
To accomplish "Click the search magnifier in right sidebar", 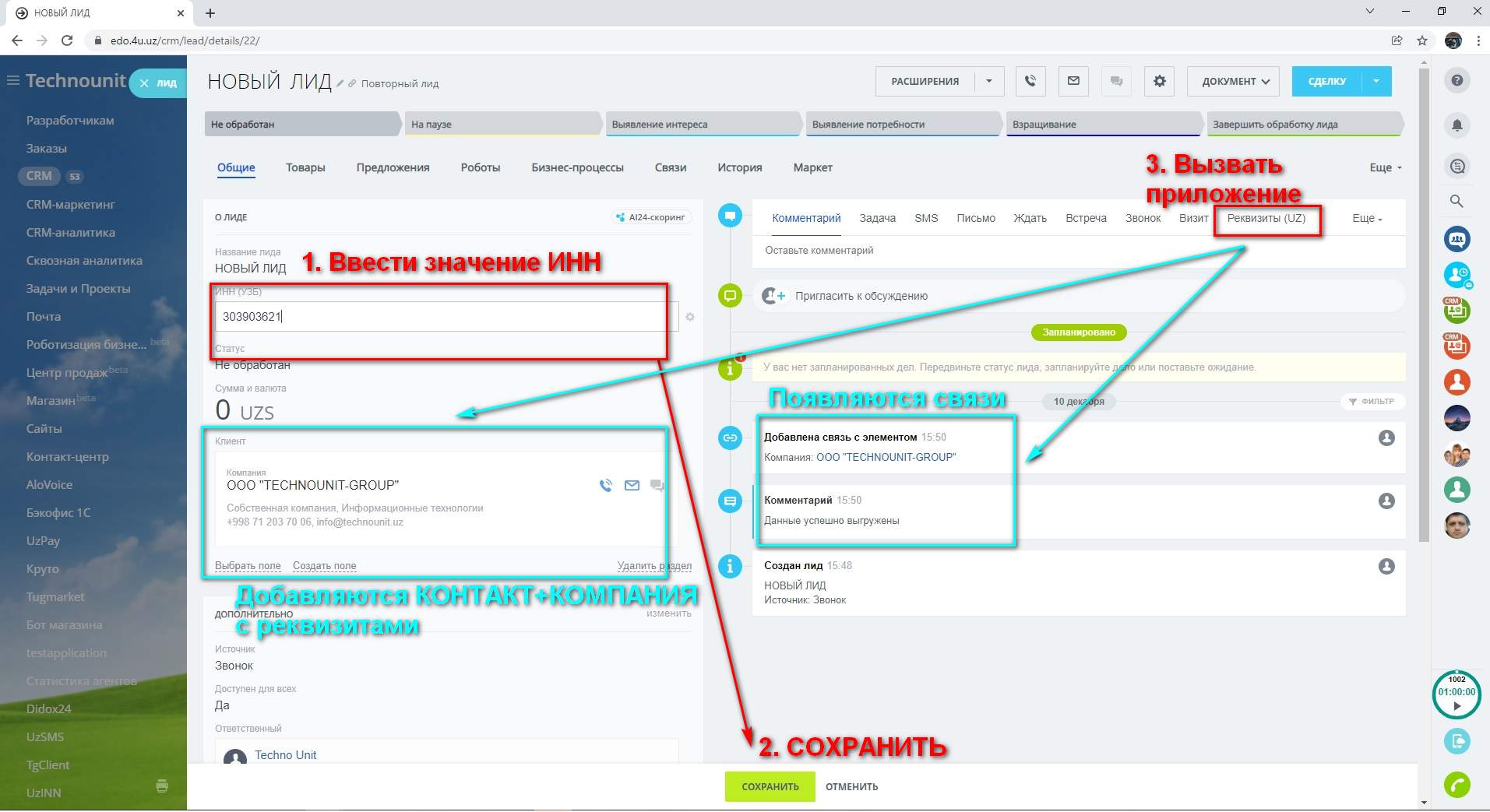I will coord(1457,201).
